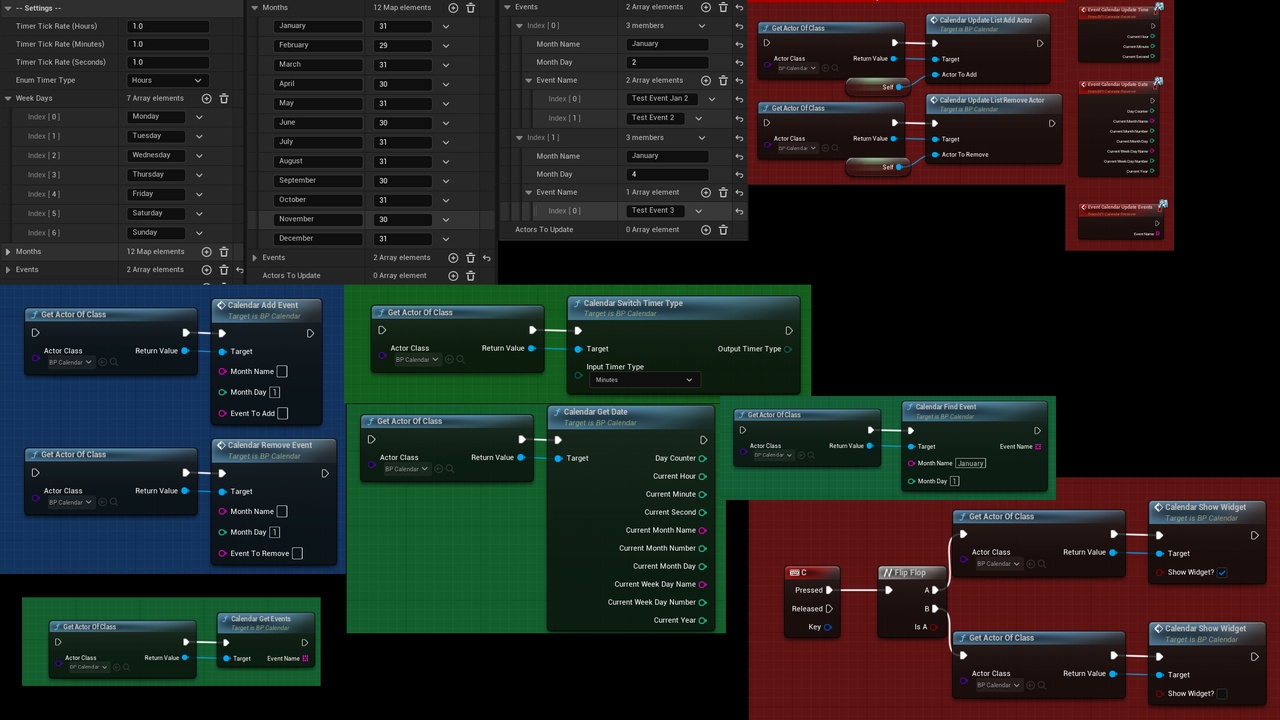The width and height of the screenshot is (1280, 720).
Task: Open chevron next to January 31 value
Action: pyautogui.click(x=445, y=27)
